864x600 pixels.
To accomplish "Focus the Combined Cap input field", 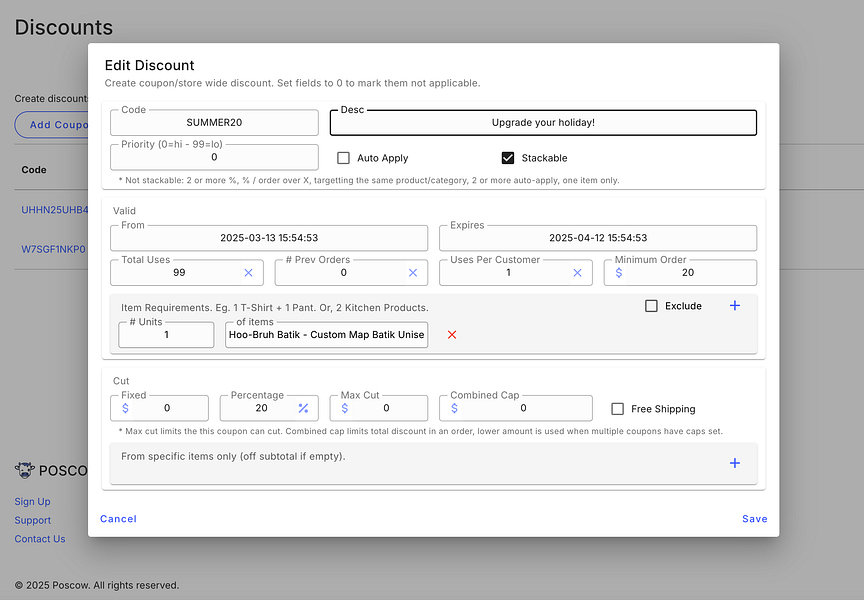I will [x=522, y=408].
